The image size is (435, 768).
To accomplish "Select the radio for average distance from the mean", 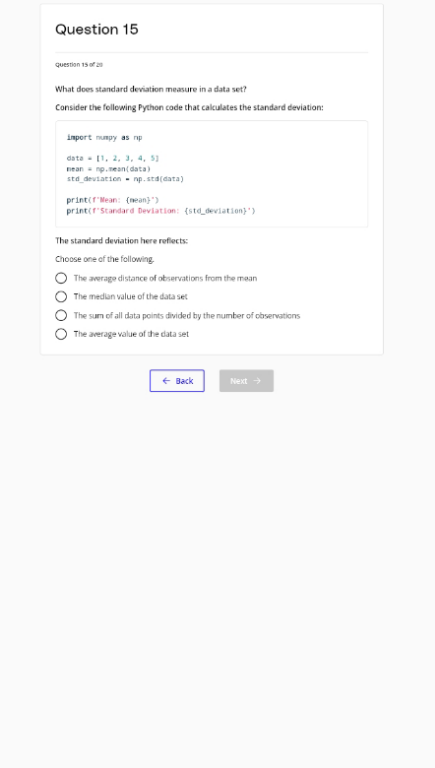I will [61, 278].
